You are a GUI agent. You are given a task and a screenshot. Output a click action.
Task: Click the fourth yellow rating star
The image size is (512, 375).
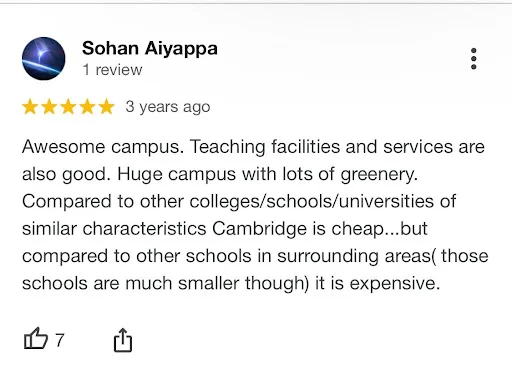88,107
